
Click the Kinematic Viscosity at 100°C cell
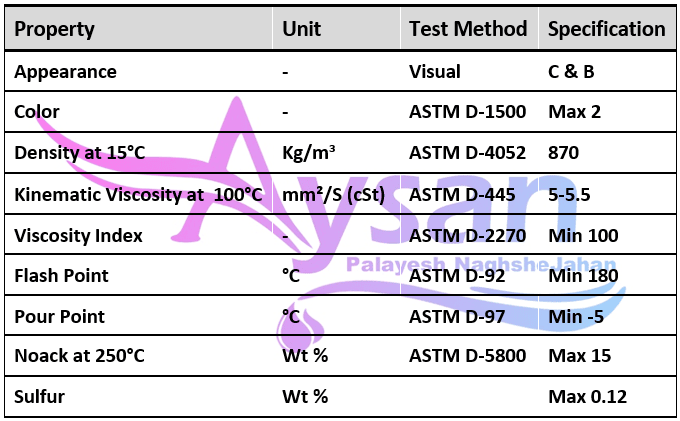point(138,194)
